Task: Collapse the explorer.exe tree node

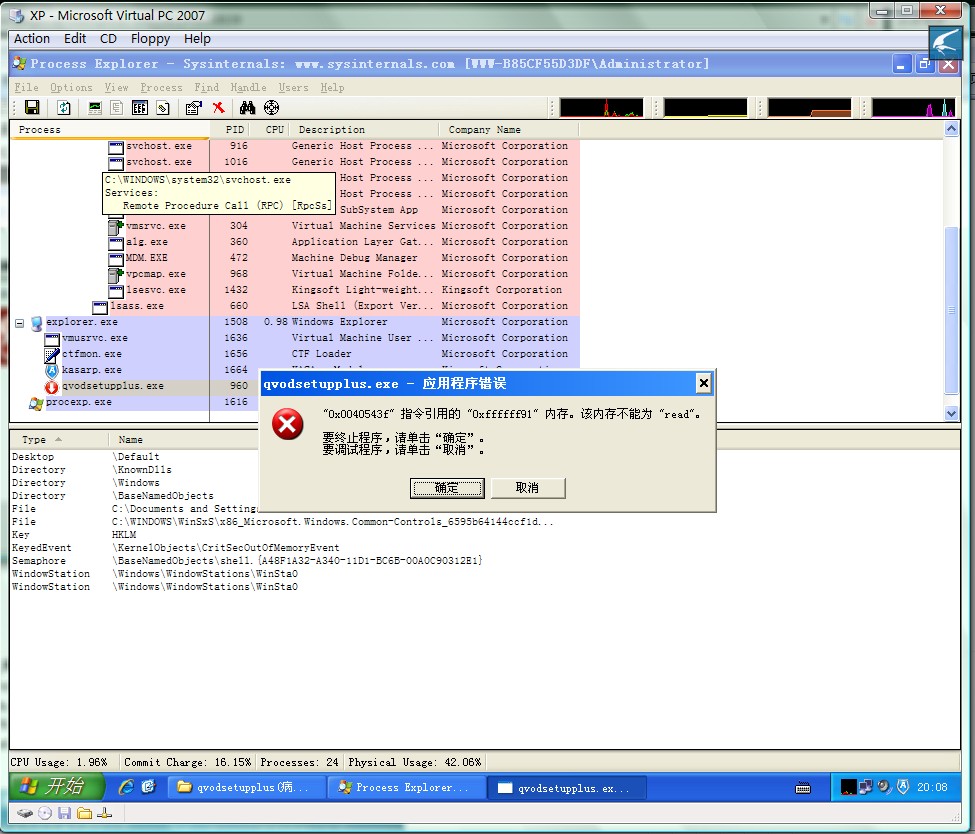Action: 19,323
